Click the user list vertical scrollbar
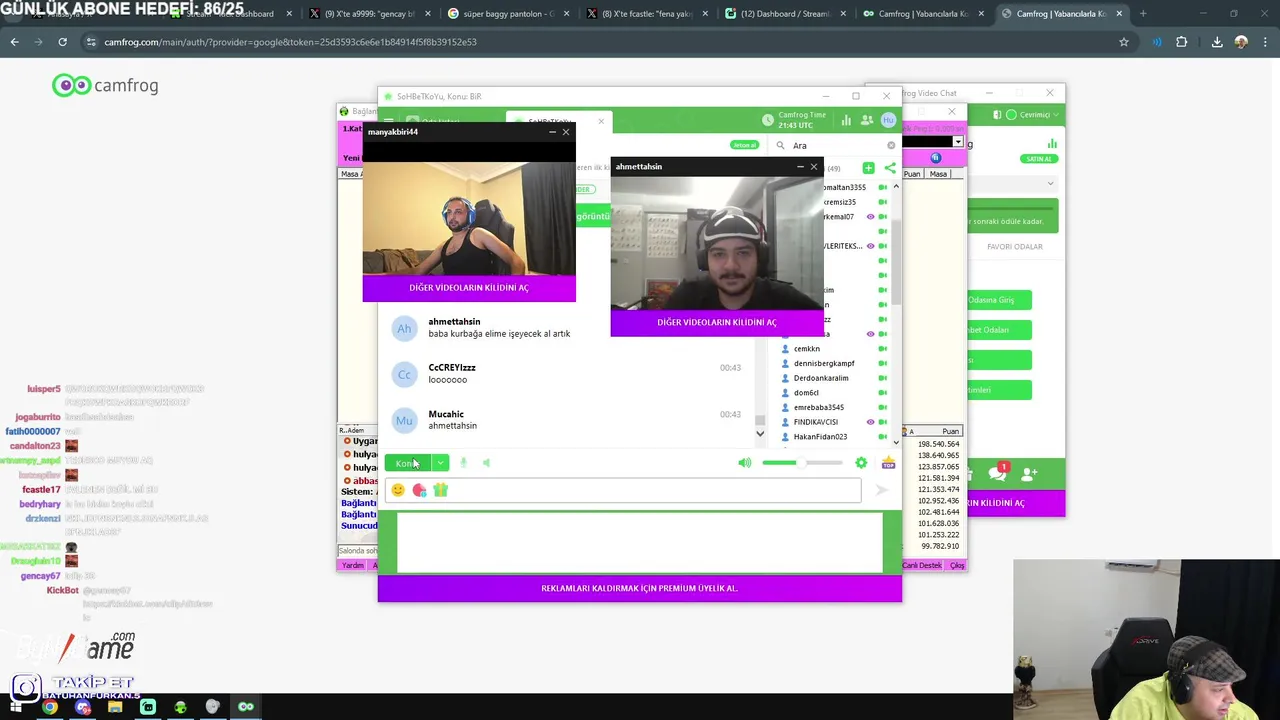 click(x=896, y=260)
